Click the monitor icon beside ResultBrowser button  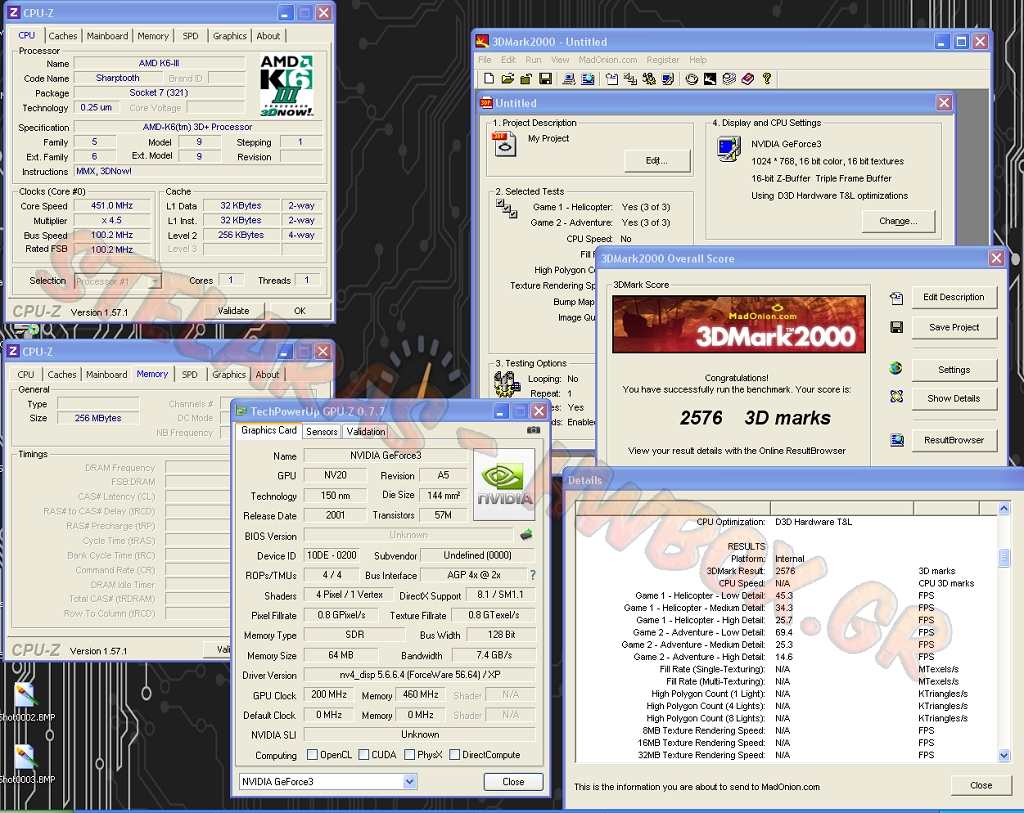point(897,440)
